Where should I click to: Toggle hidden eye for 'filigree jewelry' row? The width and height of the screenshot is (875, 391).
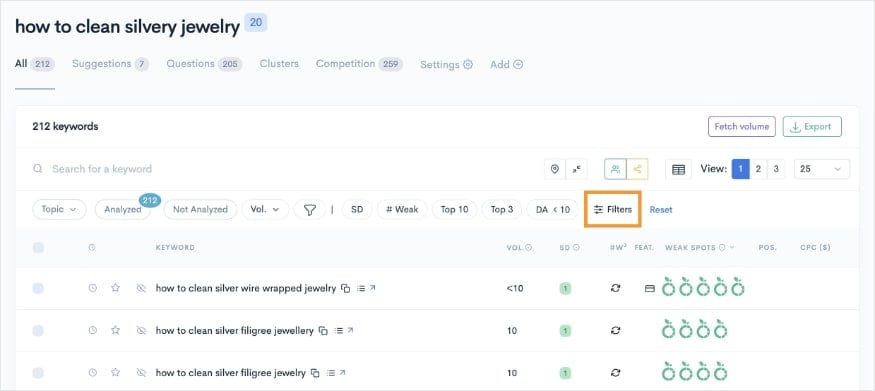point(141,373)
